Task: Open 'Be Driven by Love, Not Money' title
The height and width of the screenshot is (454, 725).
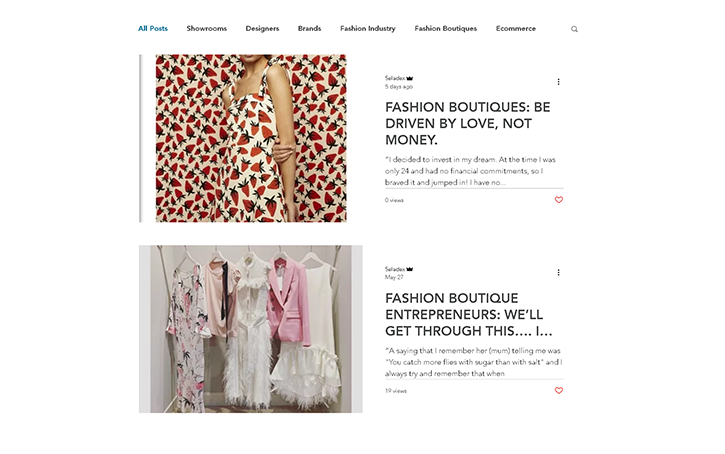Action: pos(467,123)
